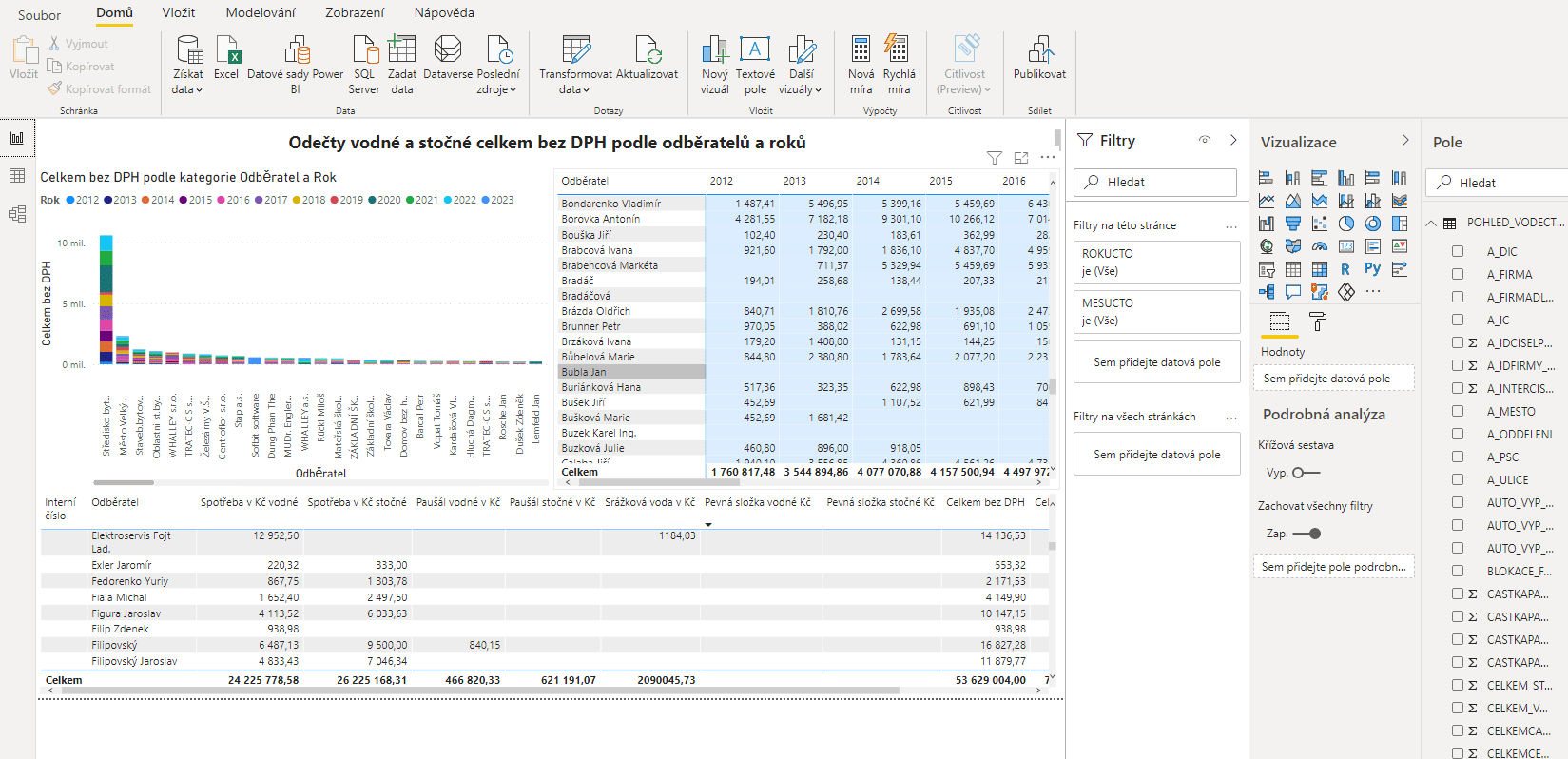
Task: Open more options for filters on this page
Action: (x=1231, y=226)
